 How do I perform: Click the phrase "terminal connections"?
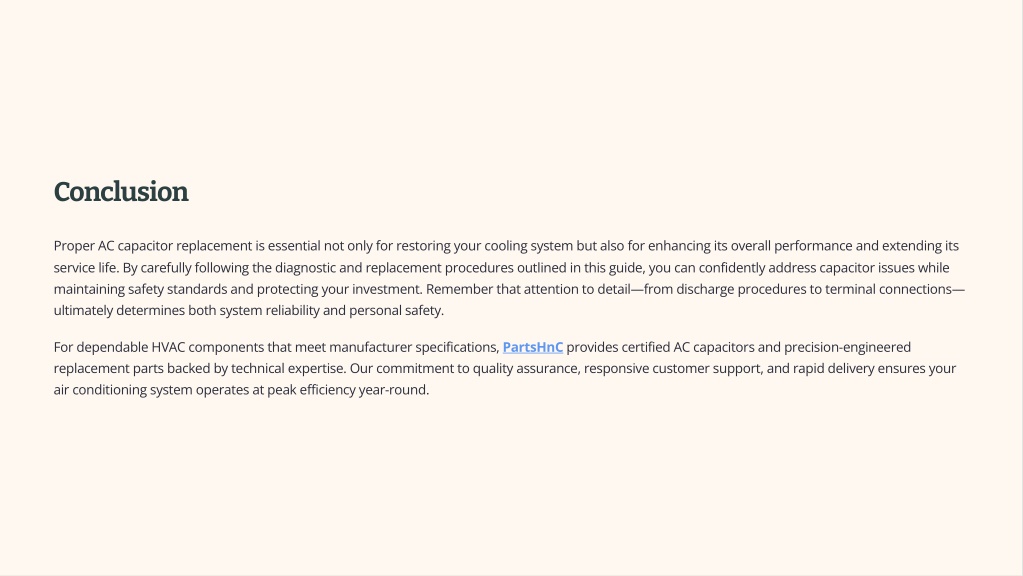(888, 289)
